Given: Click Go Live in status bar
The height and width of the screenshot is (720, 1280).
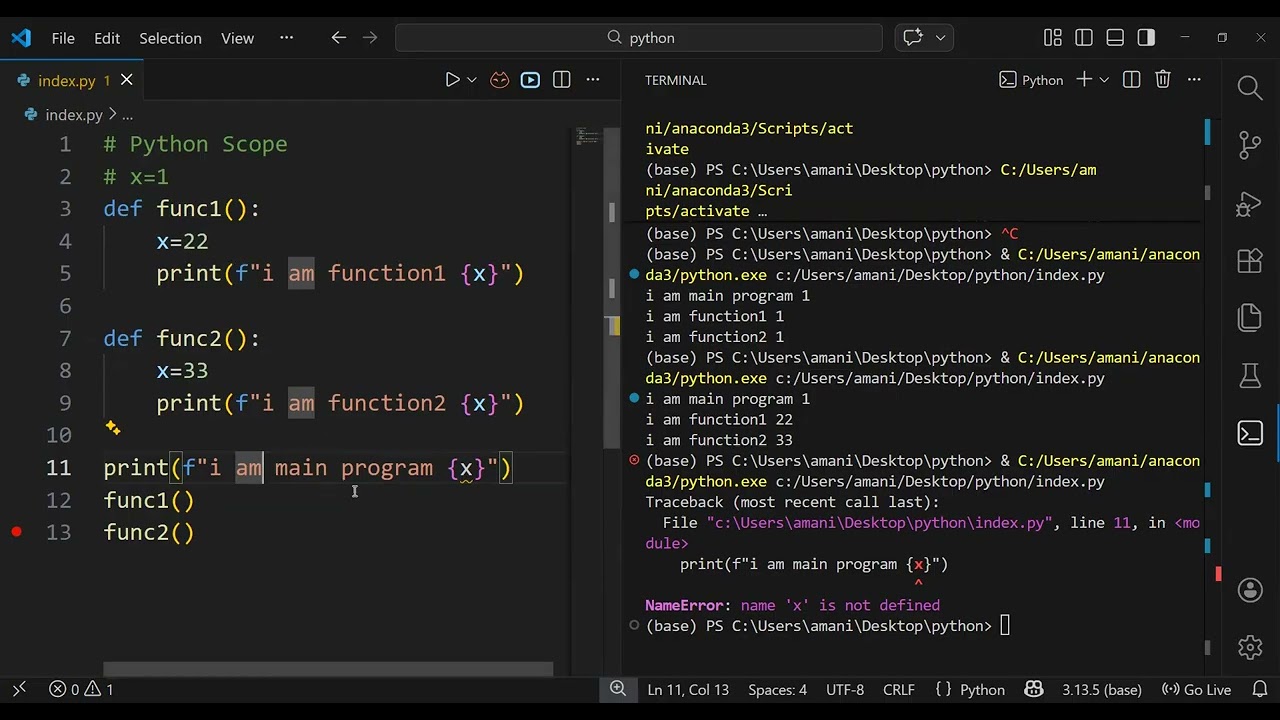Looking at the screenshot, I should pyautogui.click(x=1196, y=690).
